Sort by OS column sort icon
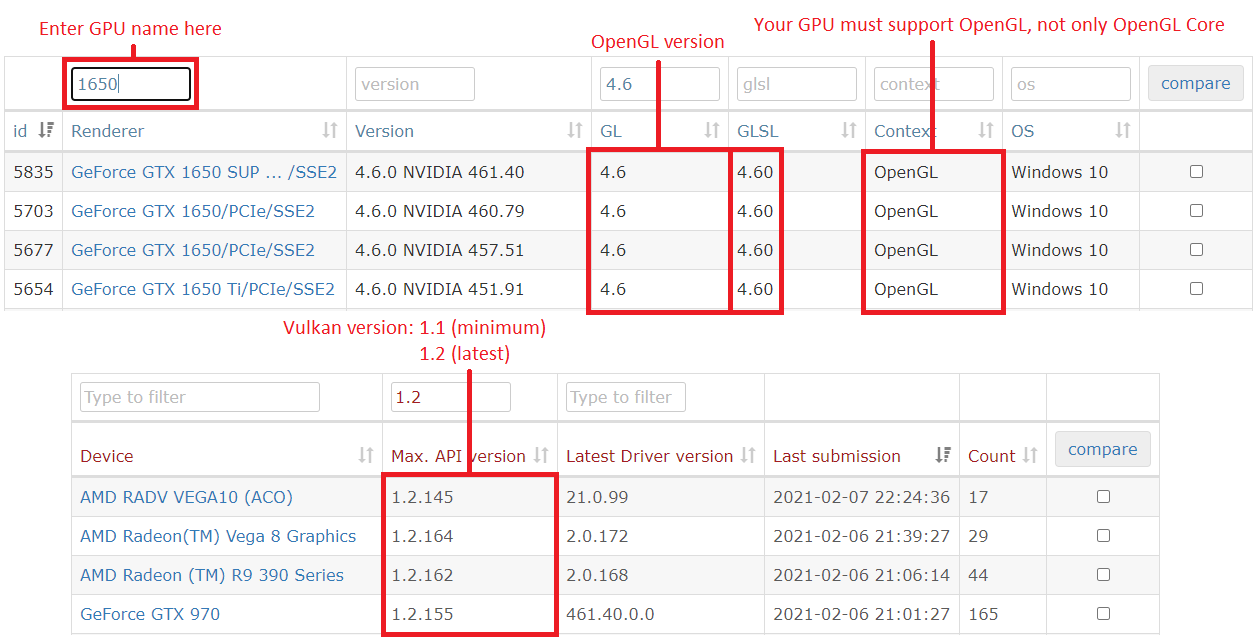The height and width of the screenshot is (640, 1257). 1123,130
